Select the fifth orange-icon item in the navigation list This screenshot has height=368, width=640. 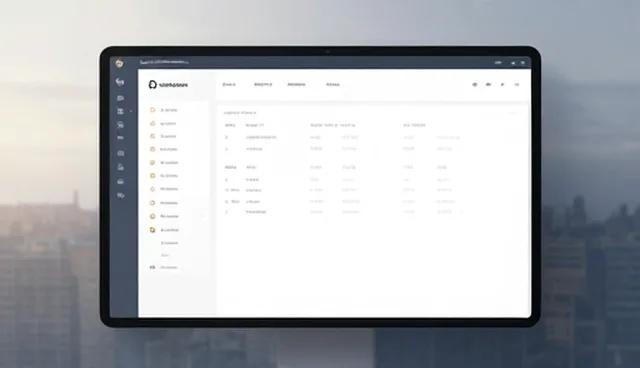click(164, 162)
